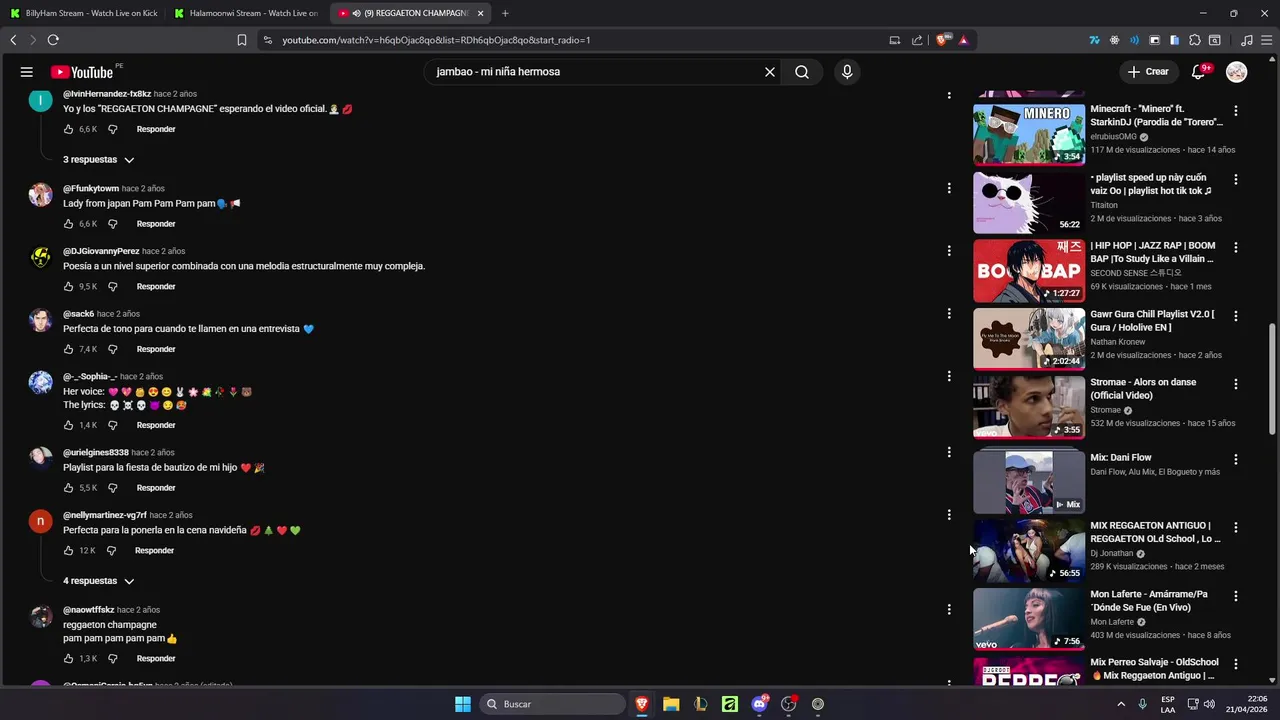The image size is (1280, 720).
Task: Reply to @Ffunkytowm with Responder
Action: 156,224
